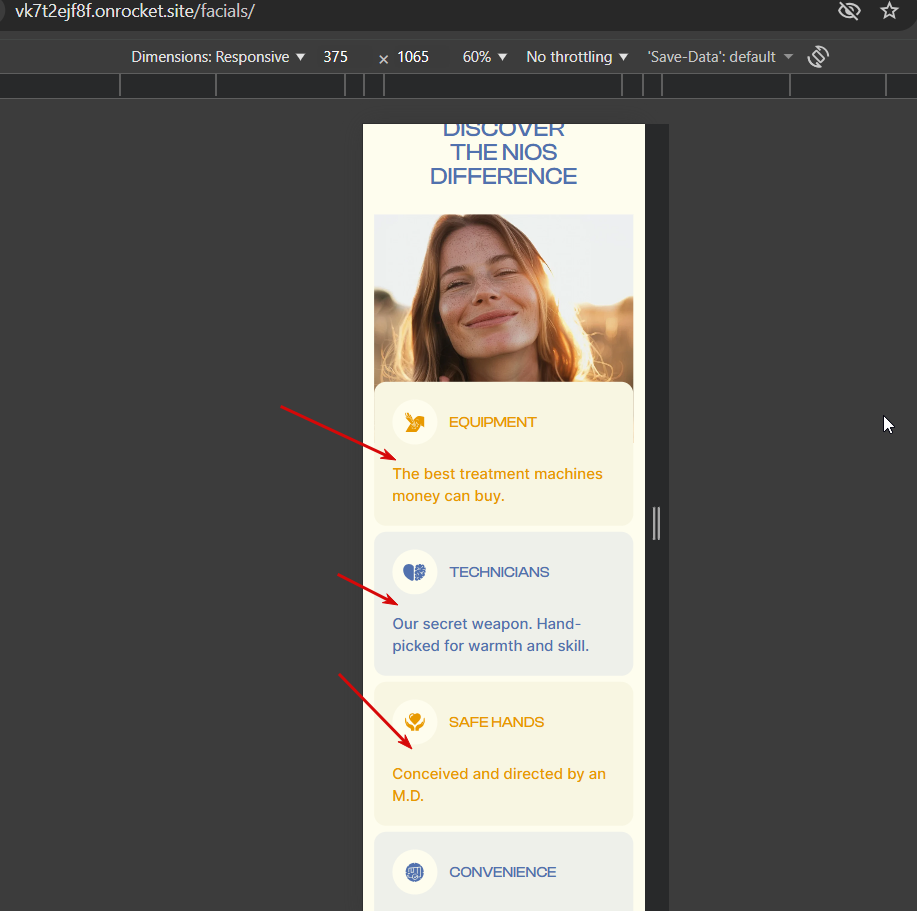Click the viewport width field showing 375
Screen dimensions: 917x911
[x=336, y=57]
